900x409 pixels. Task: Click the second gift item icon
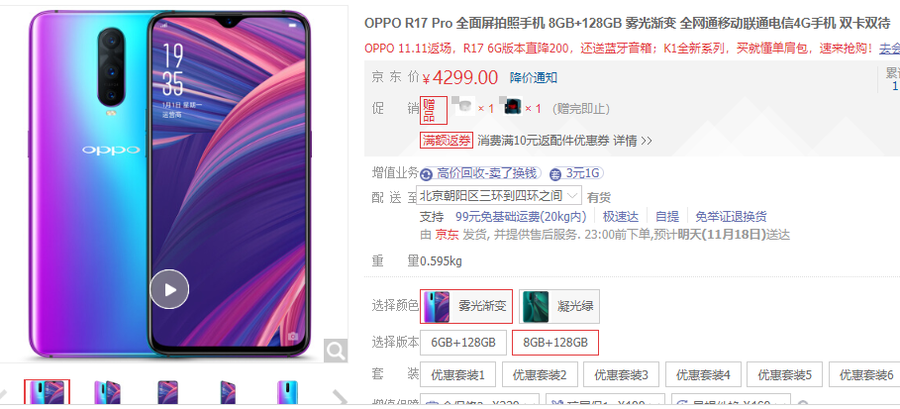pyautogui.click(x=511, y=107)
